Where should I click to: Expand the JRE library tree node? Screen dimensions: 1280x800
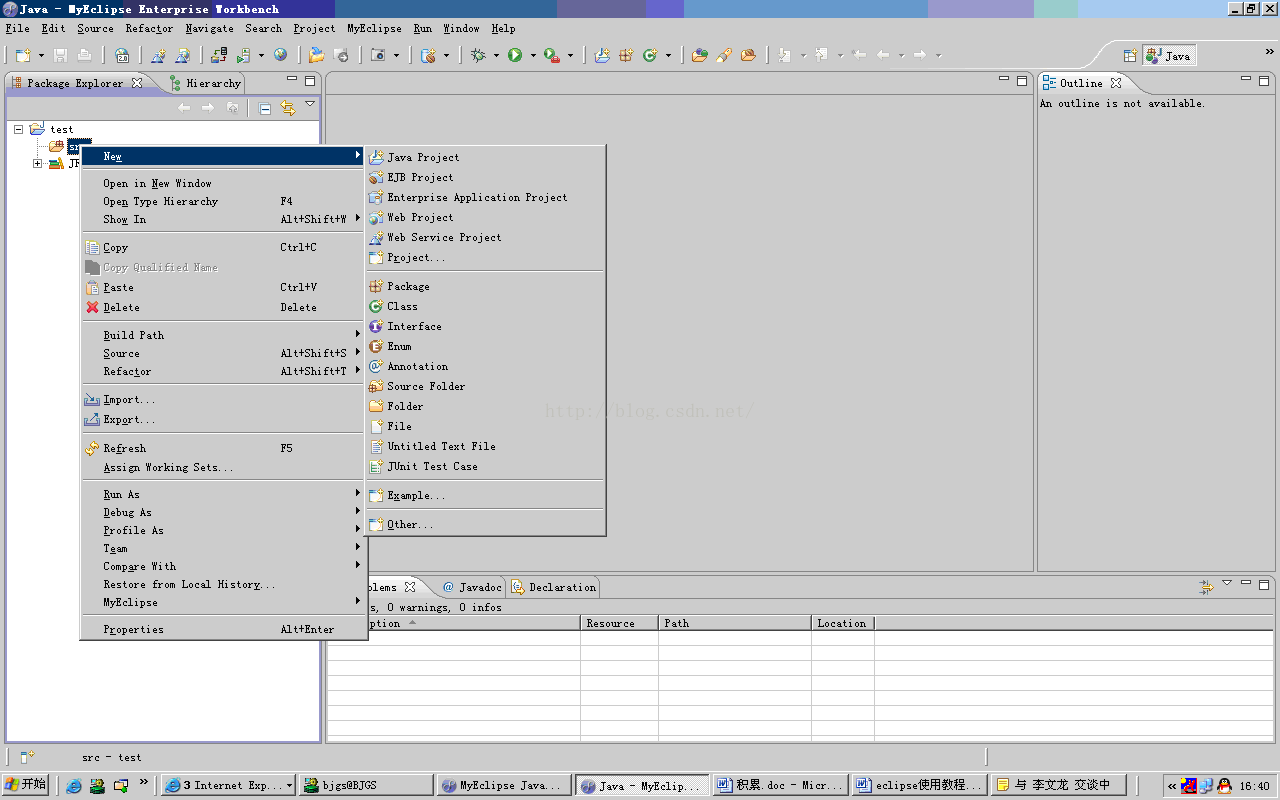tap(38, 163)
